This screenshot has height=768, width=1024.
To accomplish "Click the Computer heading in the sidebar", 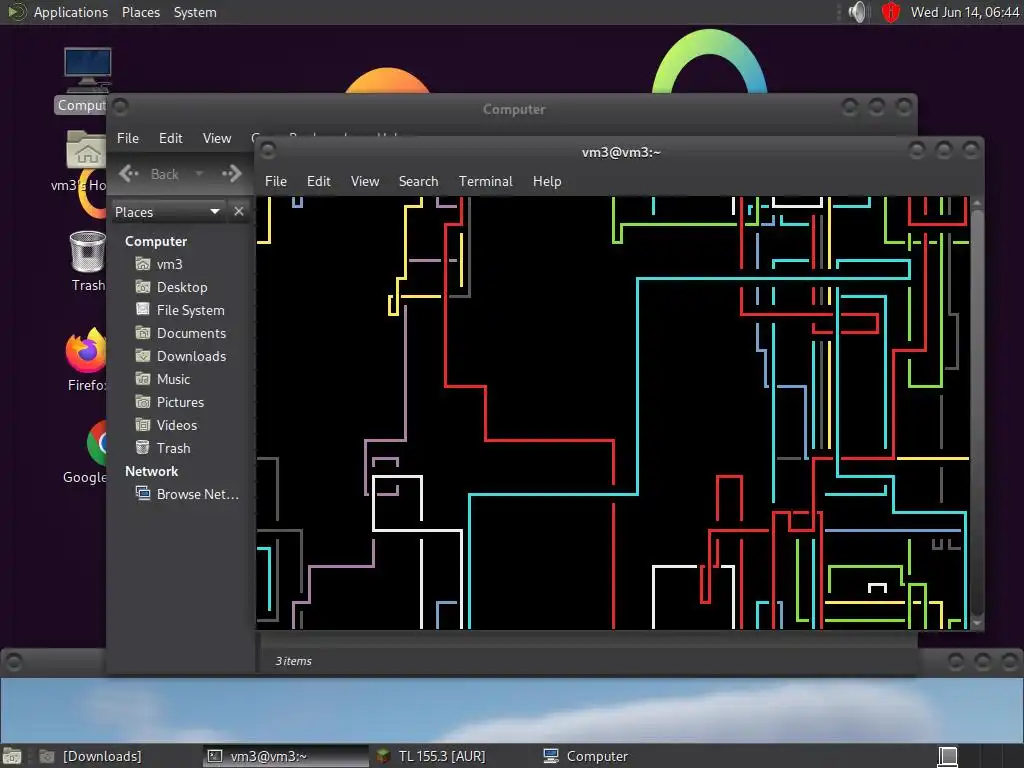I will coord(156,242).
